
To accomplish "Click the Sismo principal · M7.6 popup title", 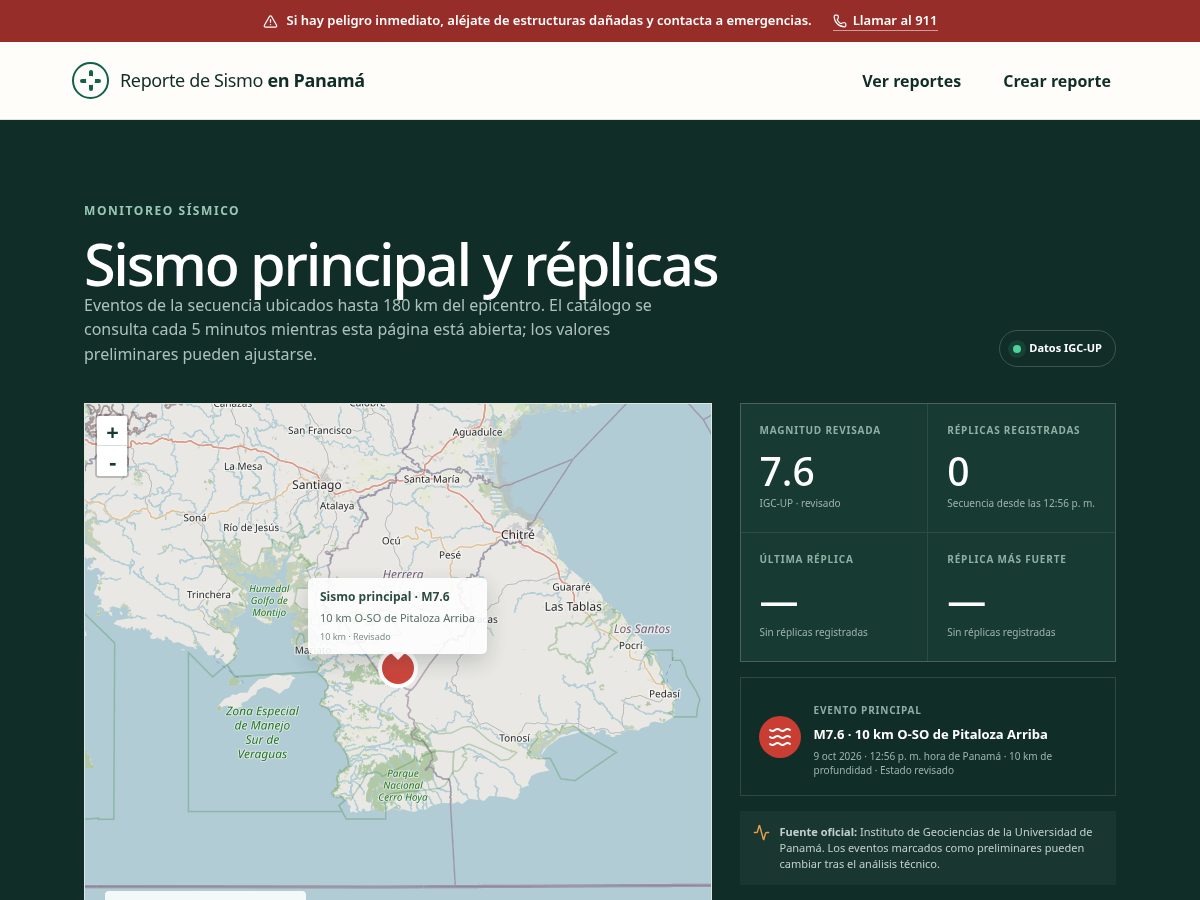I will 385,596.
